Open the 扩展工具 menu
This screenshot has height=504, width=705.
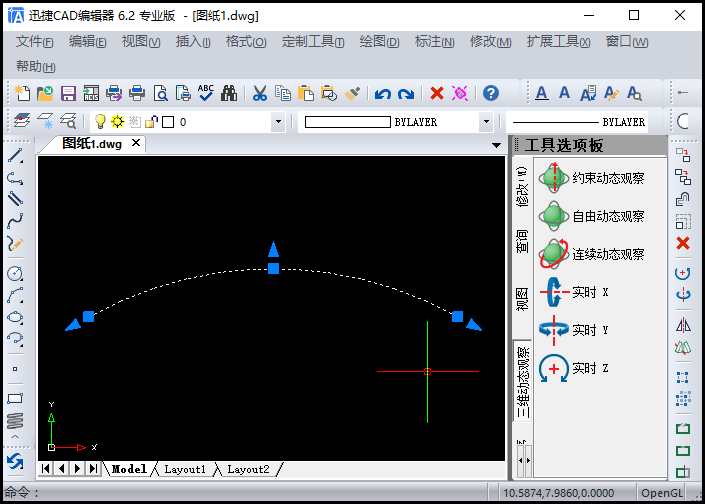point(558,42)
